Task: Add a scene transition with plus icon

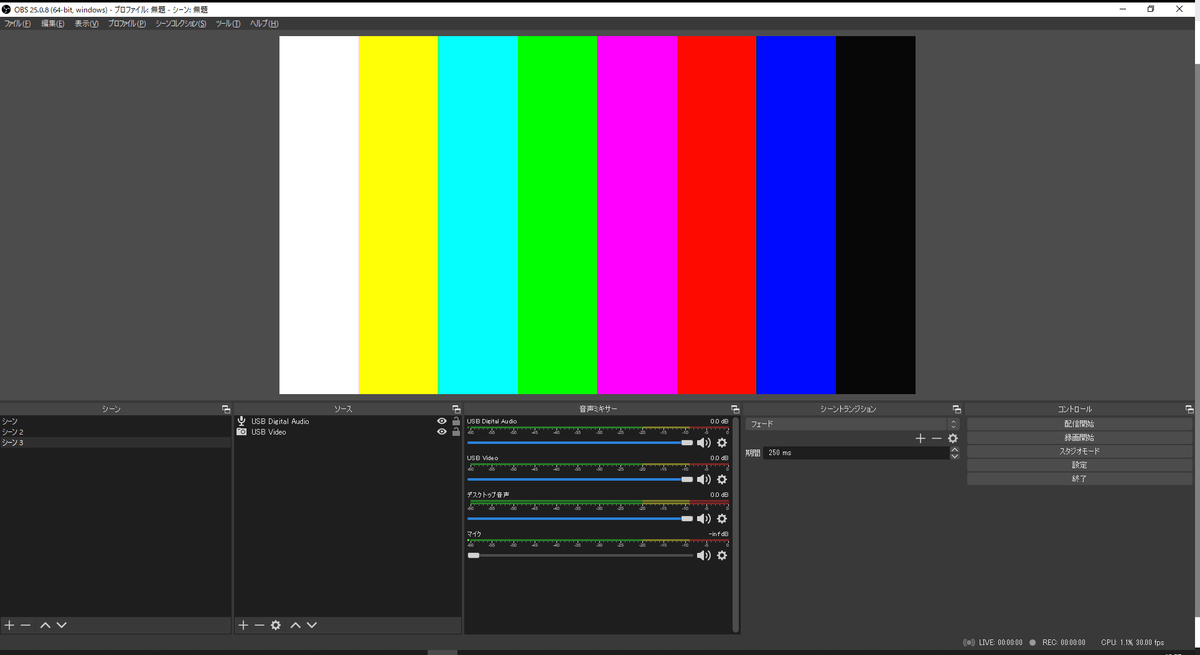Action: click(x=920, y=438)
